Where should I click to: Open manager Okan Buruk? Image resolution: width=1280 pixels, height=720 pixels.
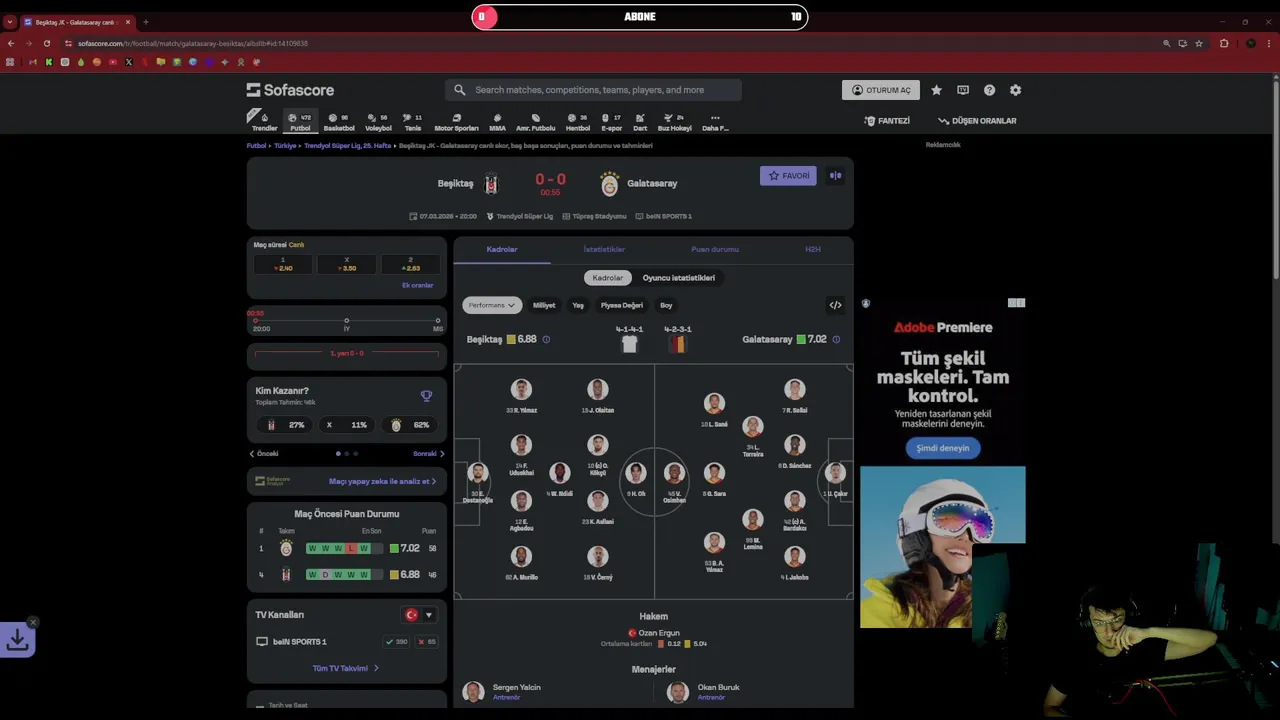704,691
